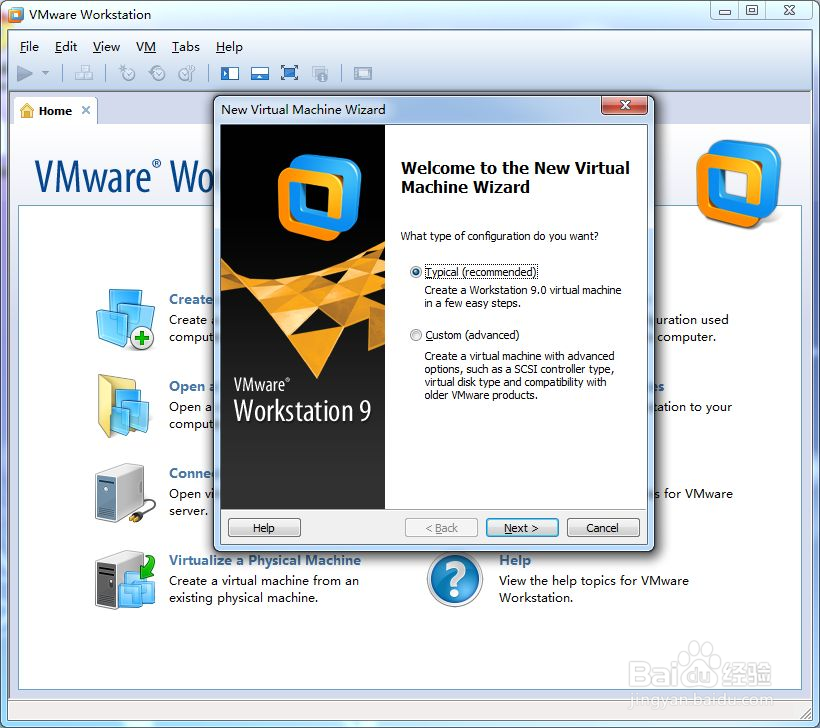Click the Connect to Remote Server icon

(x=126, y=493)
